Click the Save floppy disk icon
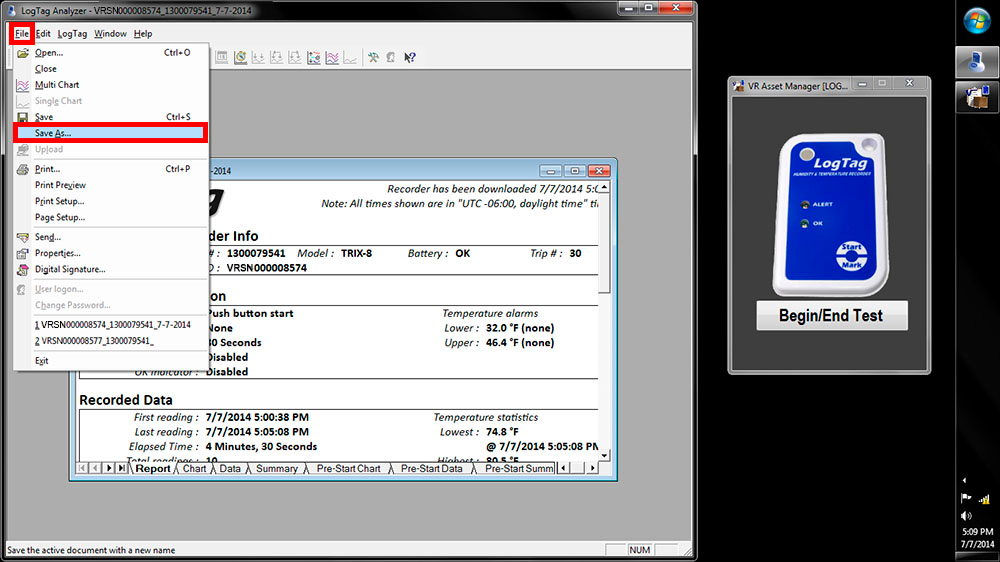Screen dimensions: 1000x562 23,117
